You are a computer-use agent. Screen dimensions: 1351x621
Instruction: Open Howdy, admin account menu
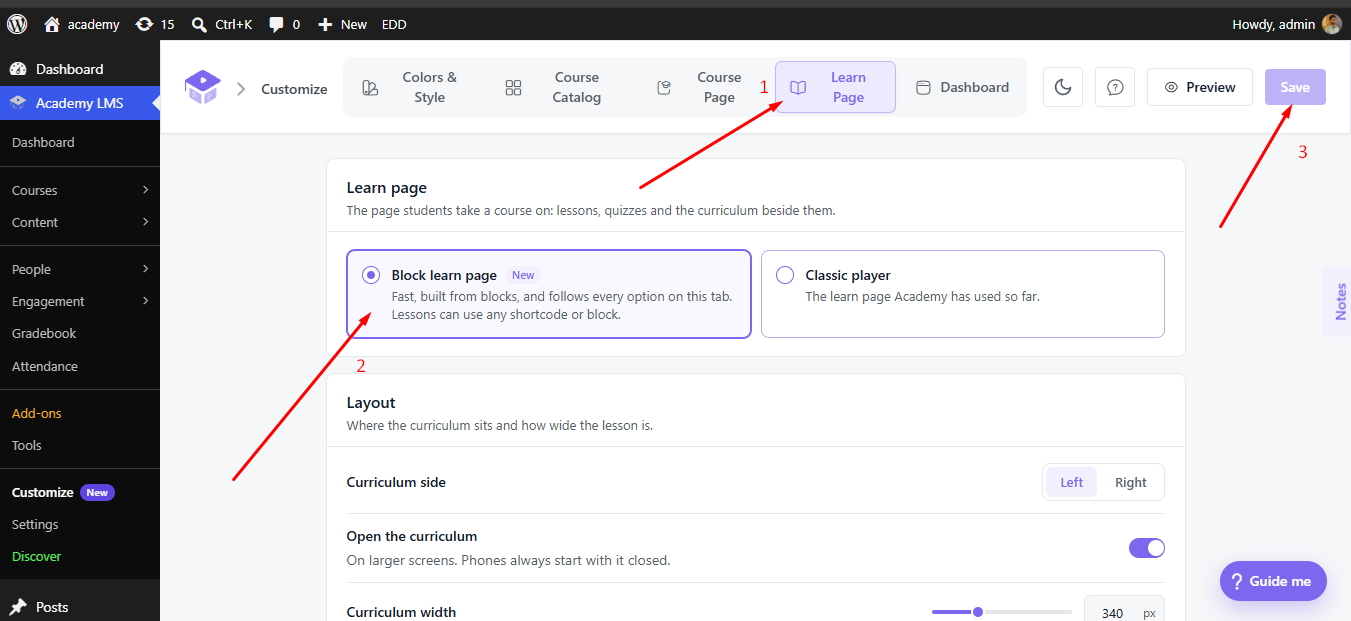[x=1286, y=24]
